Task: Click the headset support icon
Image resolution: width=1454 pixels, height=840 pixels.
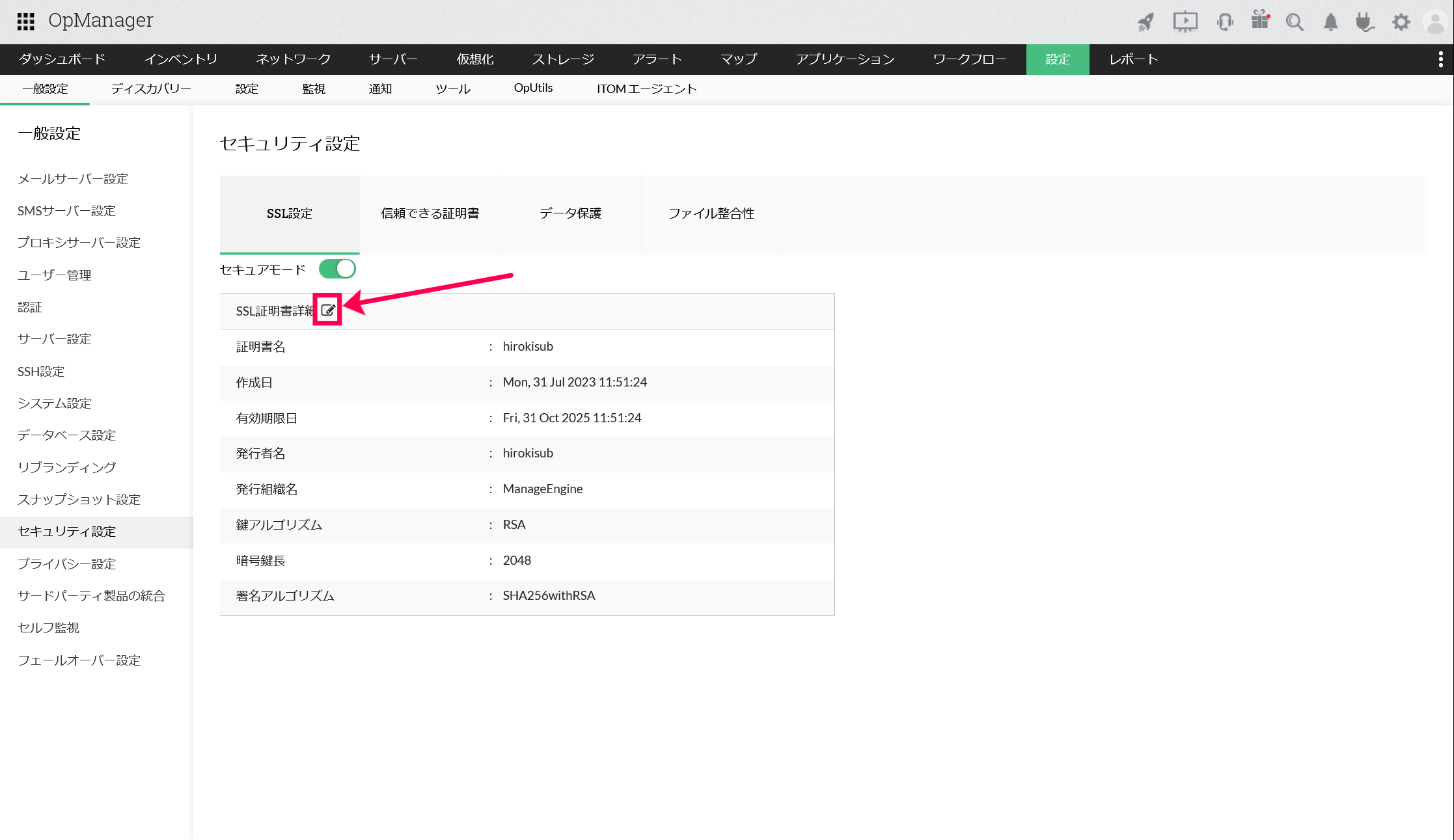Action: [1225, 22]
